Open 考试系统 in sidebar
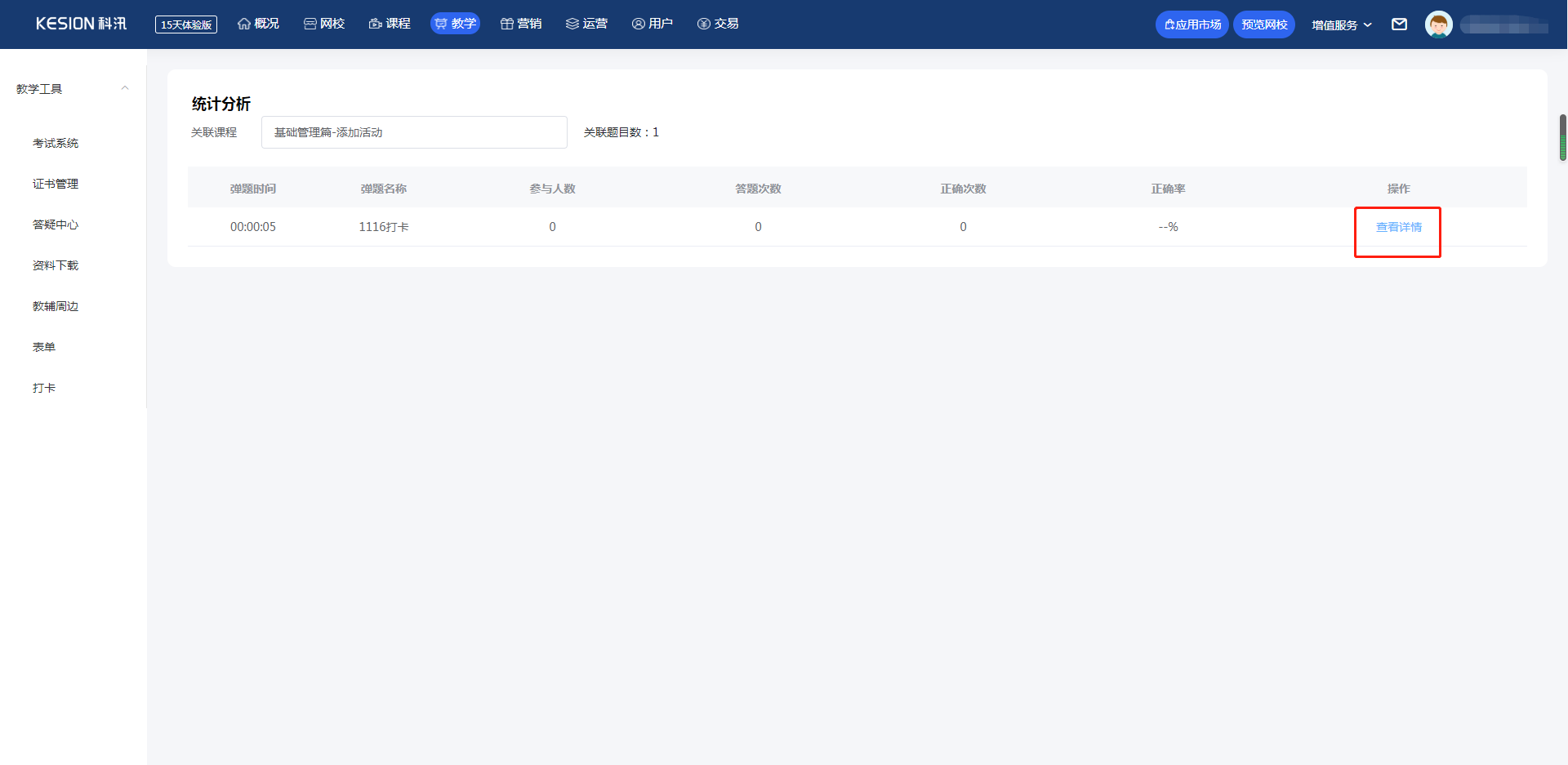 [56, 143]
